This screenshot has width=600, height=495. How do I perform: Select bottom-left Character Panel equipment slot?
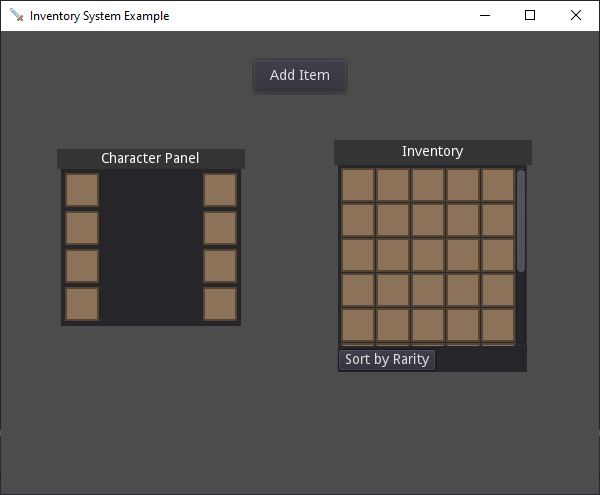click(82, 304)
